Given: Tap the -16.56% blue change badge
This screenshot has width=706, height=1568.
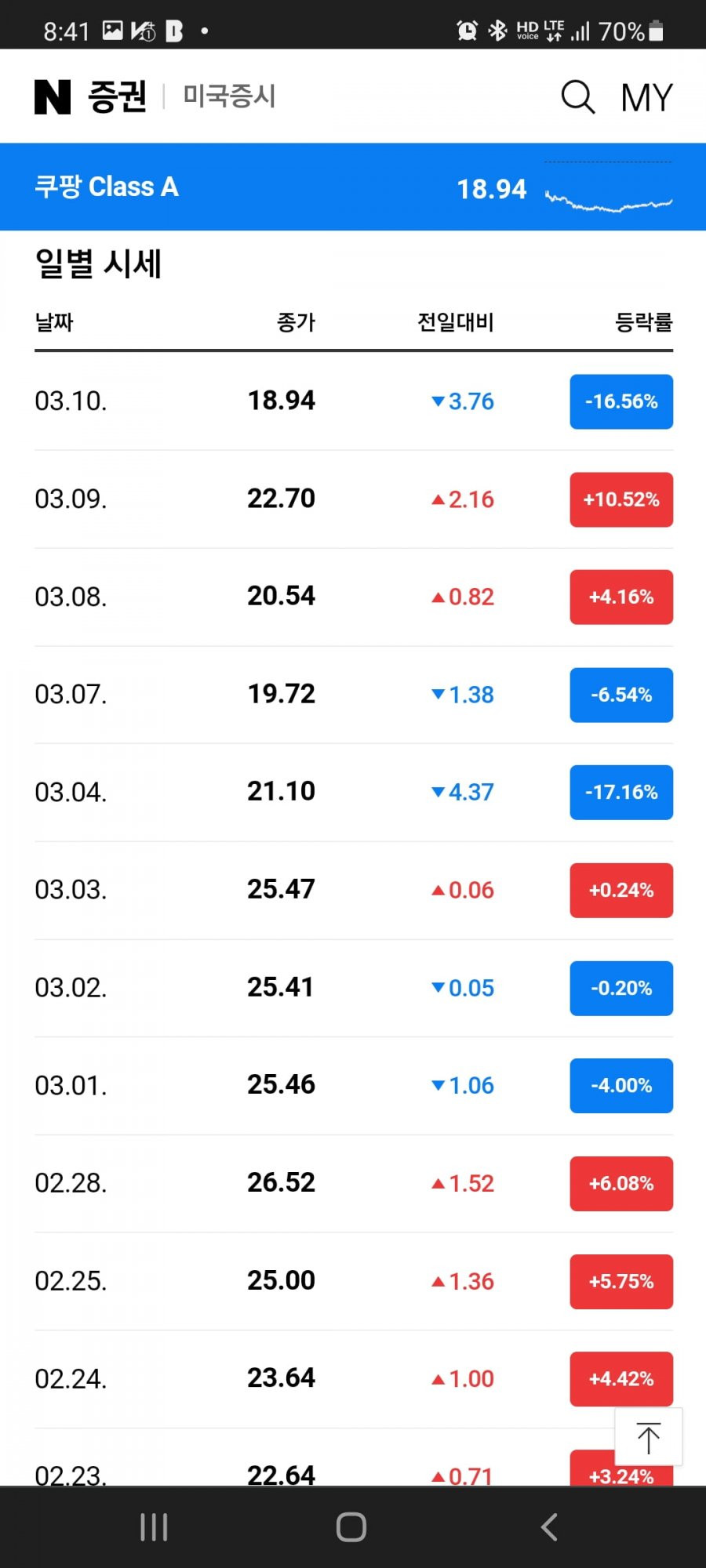Looking at the screenshot, I should pyautogui.click(x=621, y=401).
